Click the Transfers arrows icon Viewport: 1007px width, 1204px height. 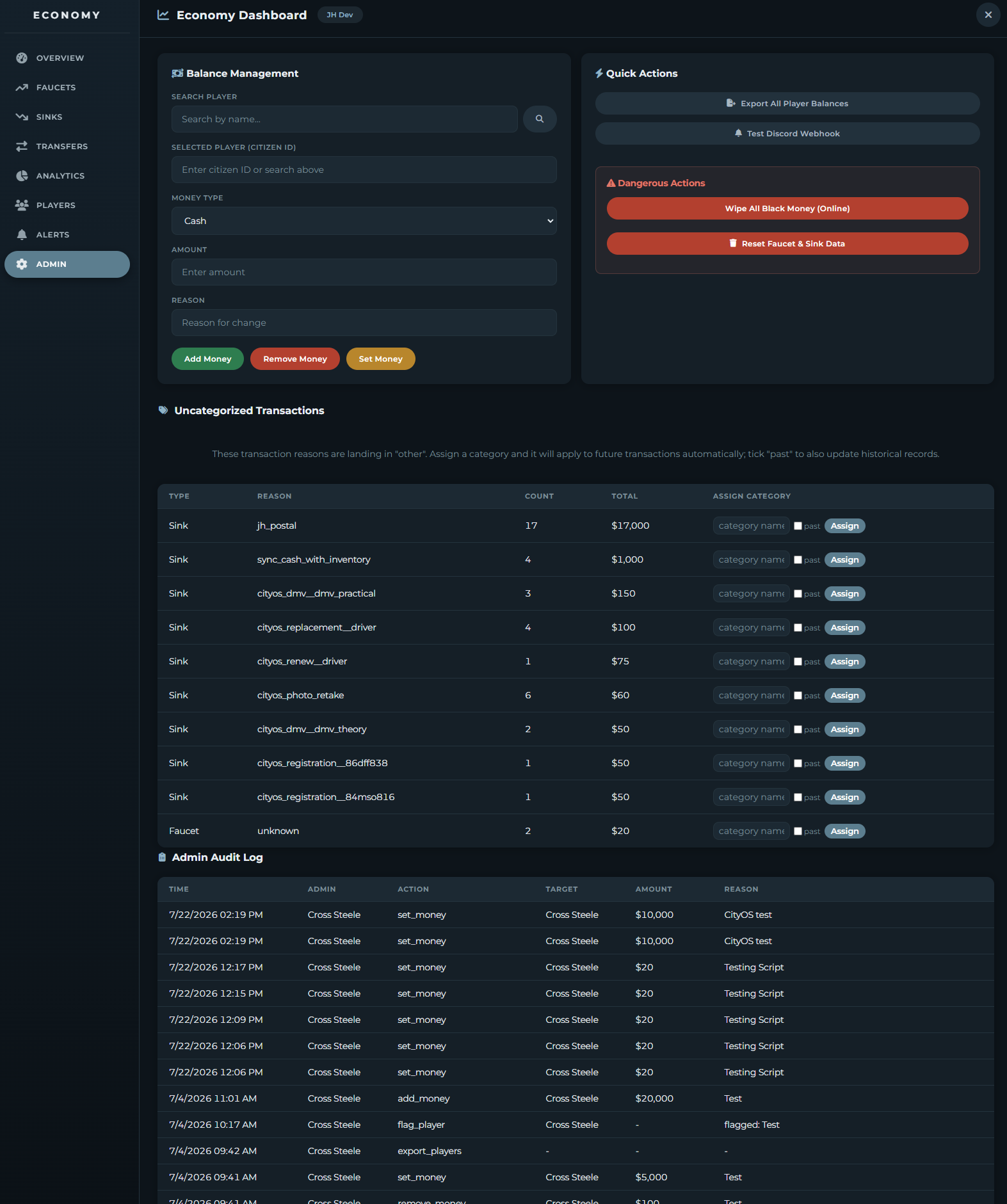[x=22, y=147]
